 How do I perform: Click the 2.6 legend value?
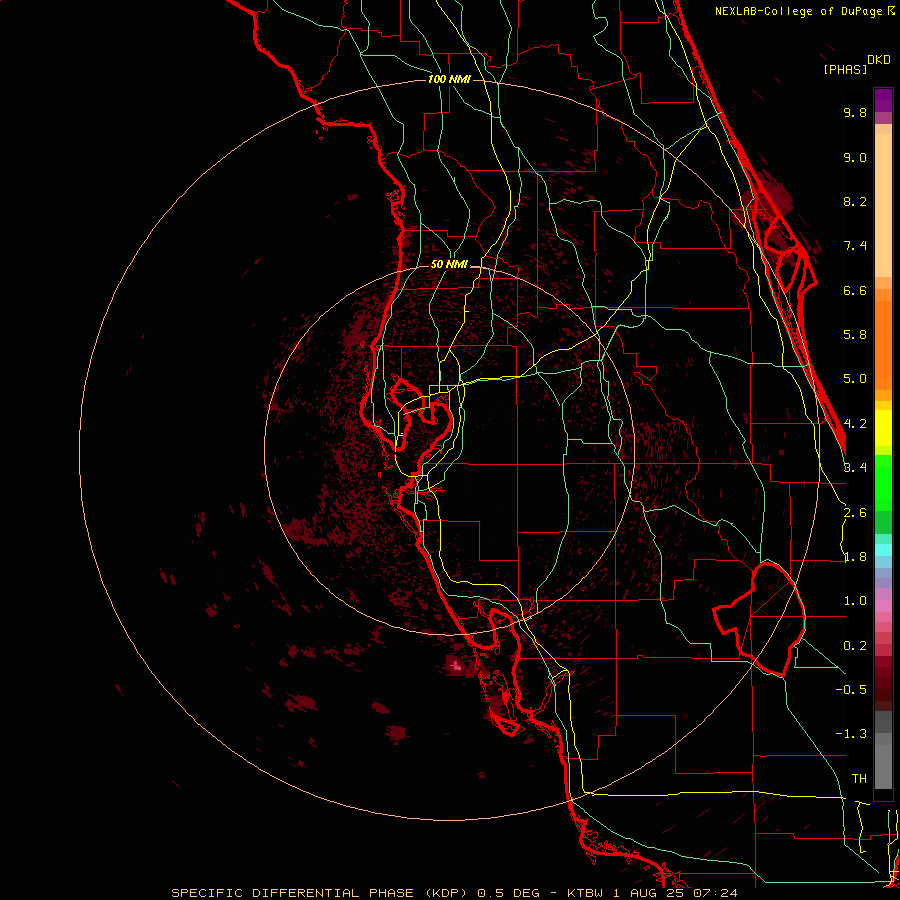(855, 513)
